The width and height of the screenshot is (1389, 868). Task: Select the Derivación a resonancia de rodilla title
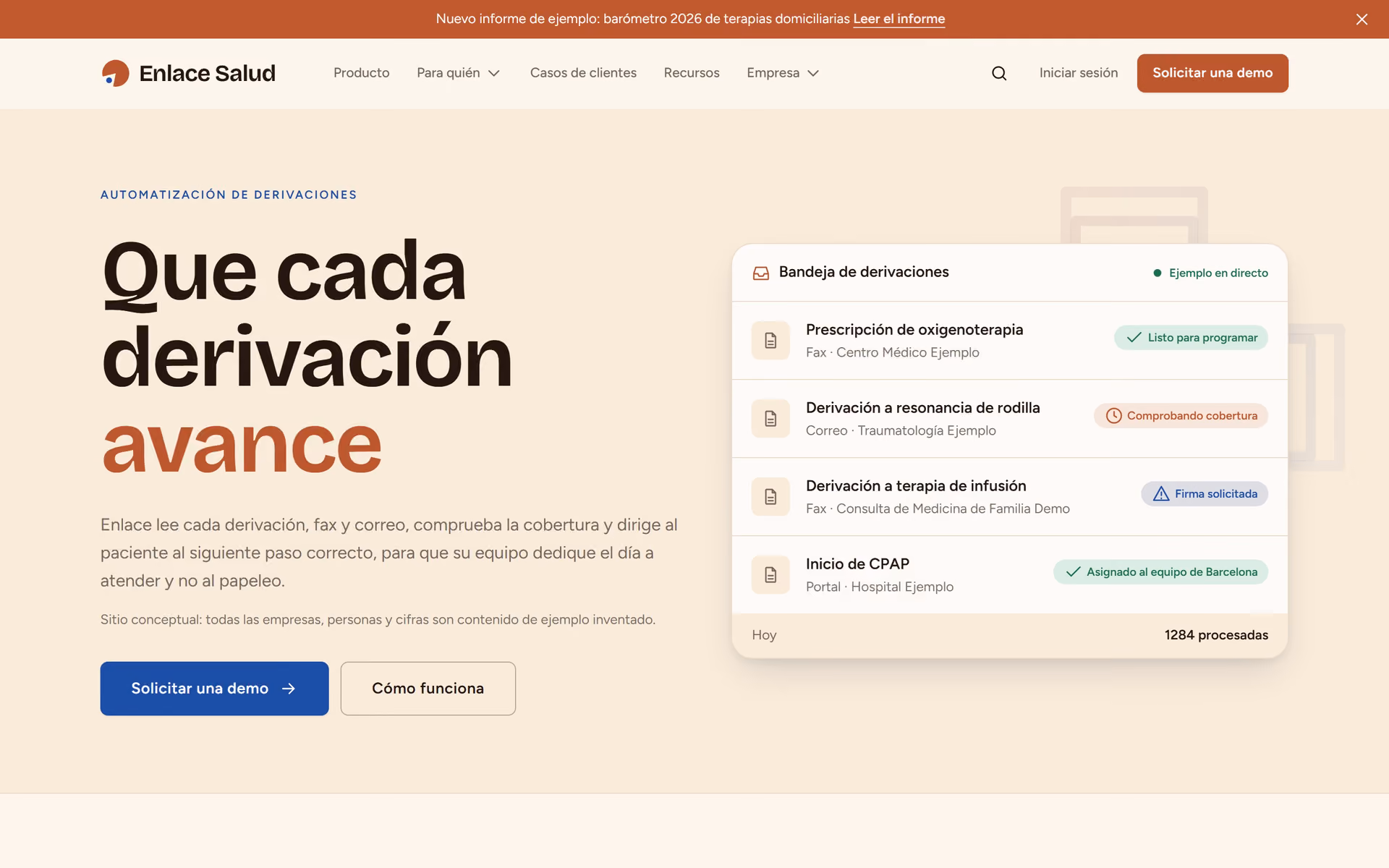(923, 408)
